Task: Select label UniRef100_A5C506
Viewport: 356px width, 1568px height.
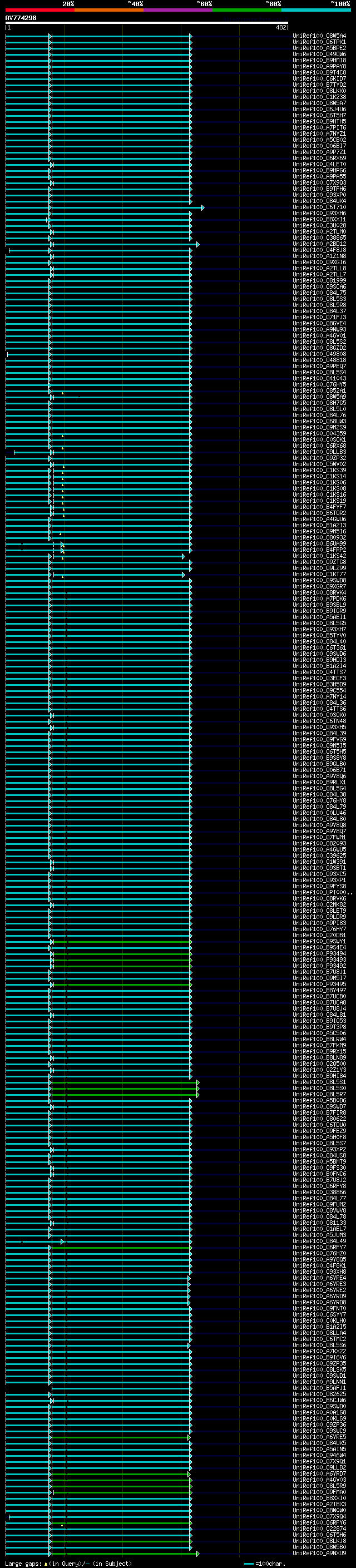Action: [319, 1033]
